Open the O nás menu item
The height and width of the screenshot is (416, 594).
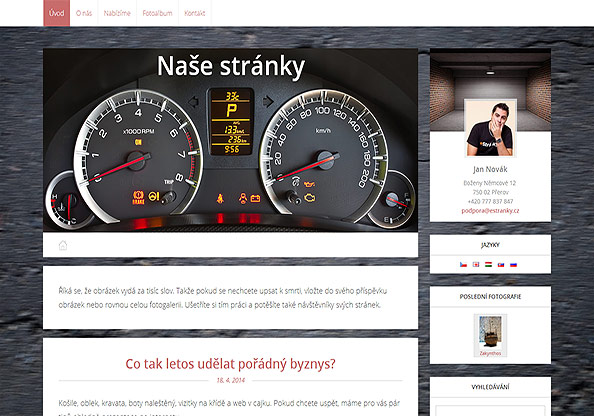pos(84,13)
